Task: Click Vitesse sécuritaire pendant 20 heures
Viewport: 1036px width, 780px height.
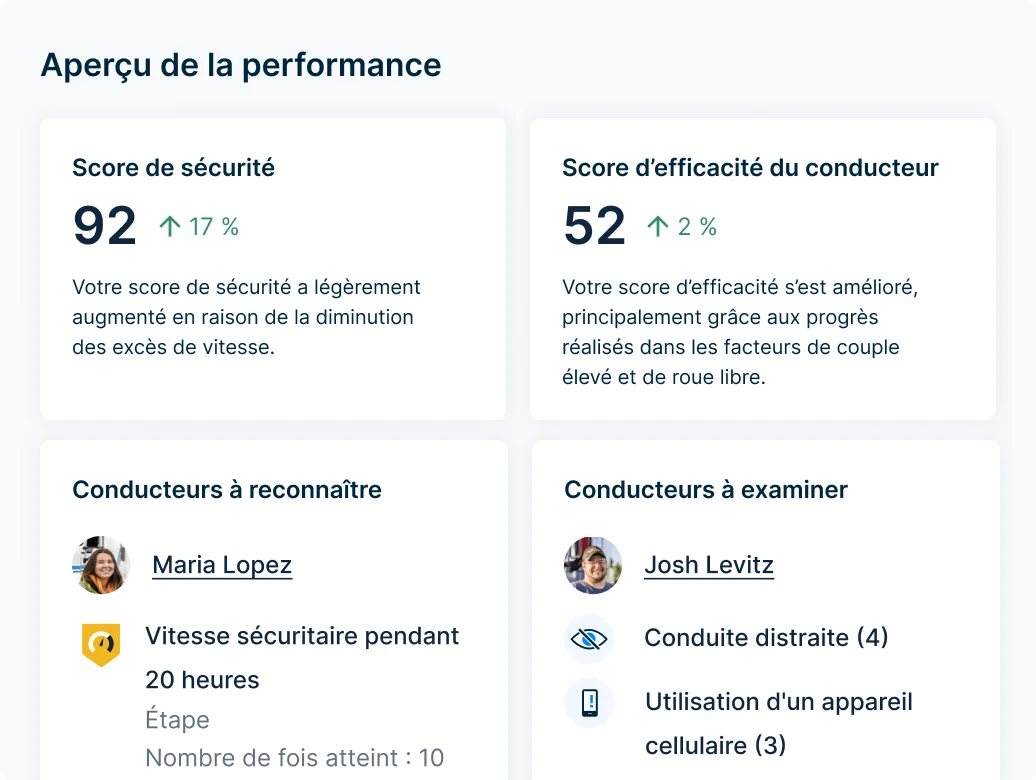Action: tap(302, 657)
